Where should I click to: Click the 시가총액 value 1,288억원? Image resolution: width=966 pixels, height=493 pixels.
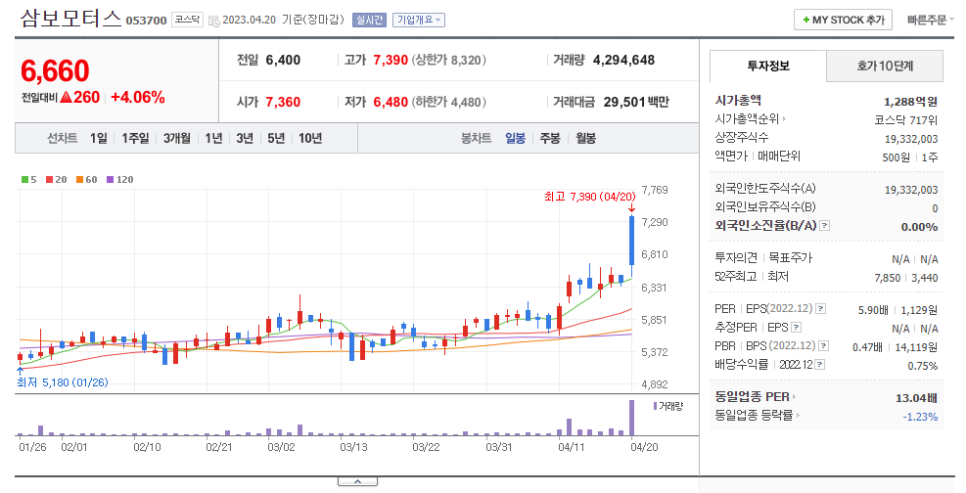[x=911, y=101]
